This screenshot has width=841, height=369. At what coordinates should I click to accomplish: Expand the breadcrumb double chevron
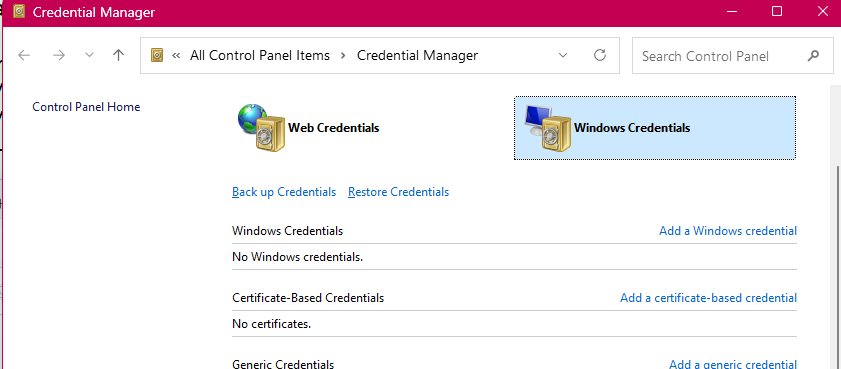click(x=175, y=55)
